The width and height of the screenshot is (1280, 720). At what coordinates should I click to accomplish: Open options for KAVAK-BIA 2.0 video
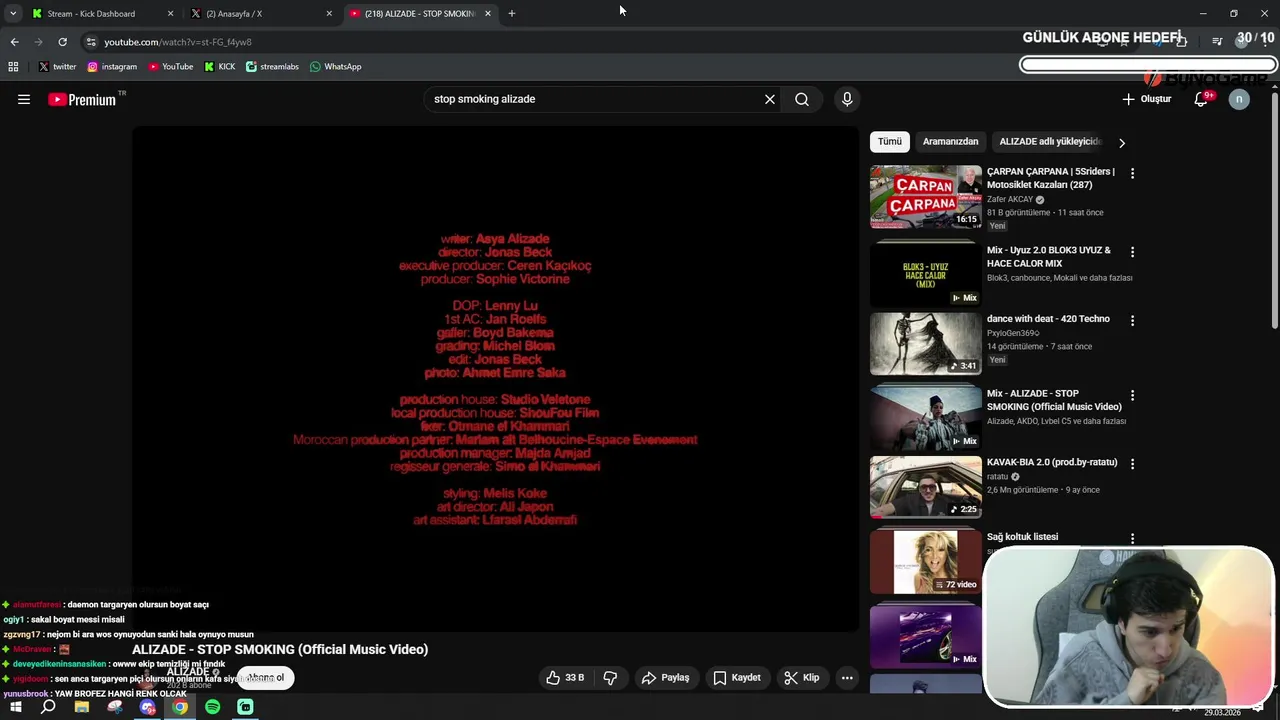[x=1132, y=464]
